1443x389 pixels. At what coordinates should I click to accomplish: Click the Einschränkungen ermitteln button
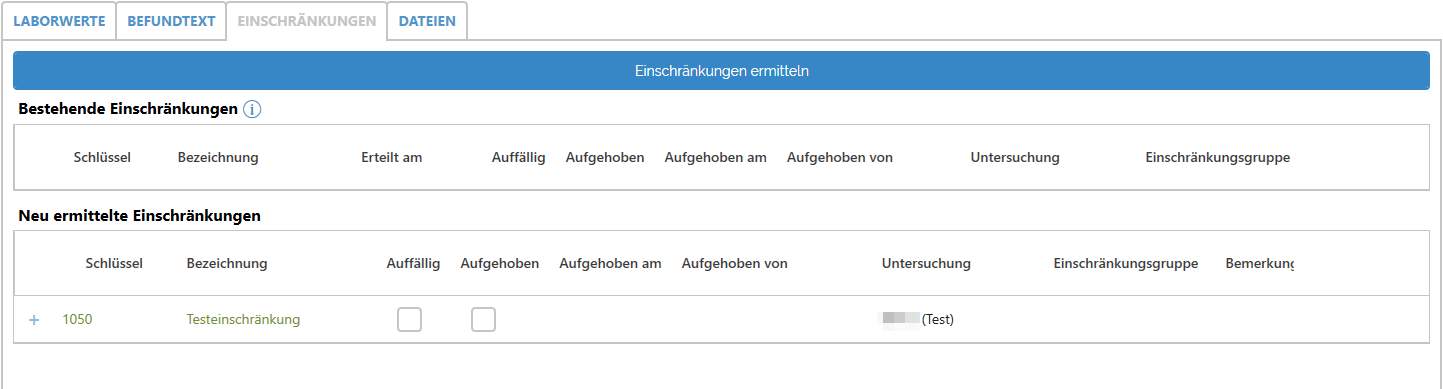click(x=721, y=71)
